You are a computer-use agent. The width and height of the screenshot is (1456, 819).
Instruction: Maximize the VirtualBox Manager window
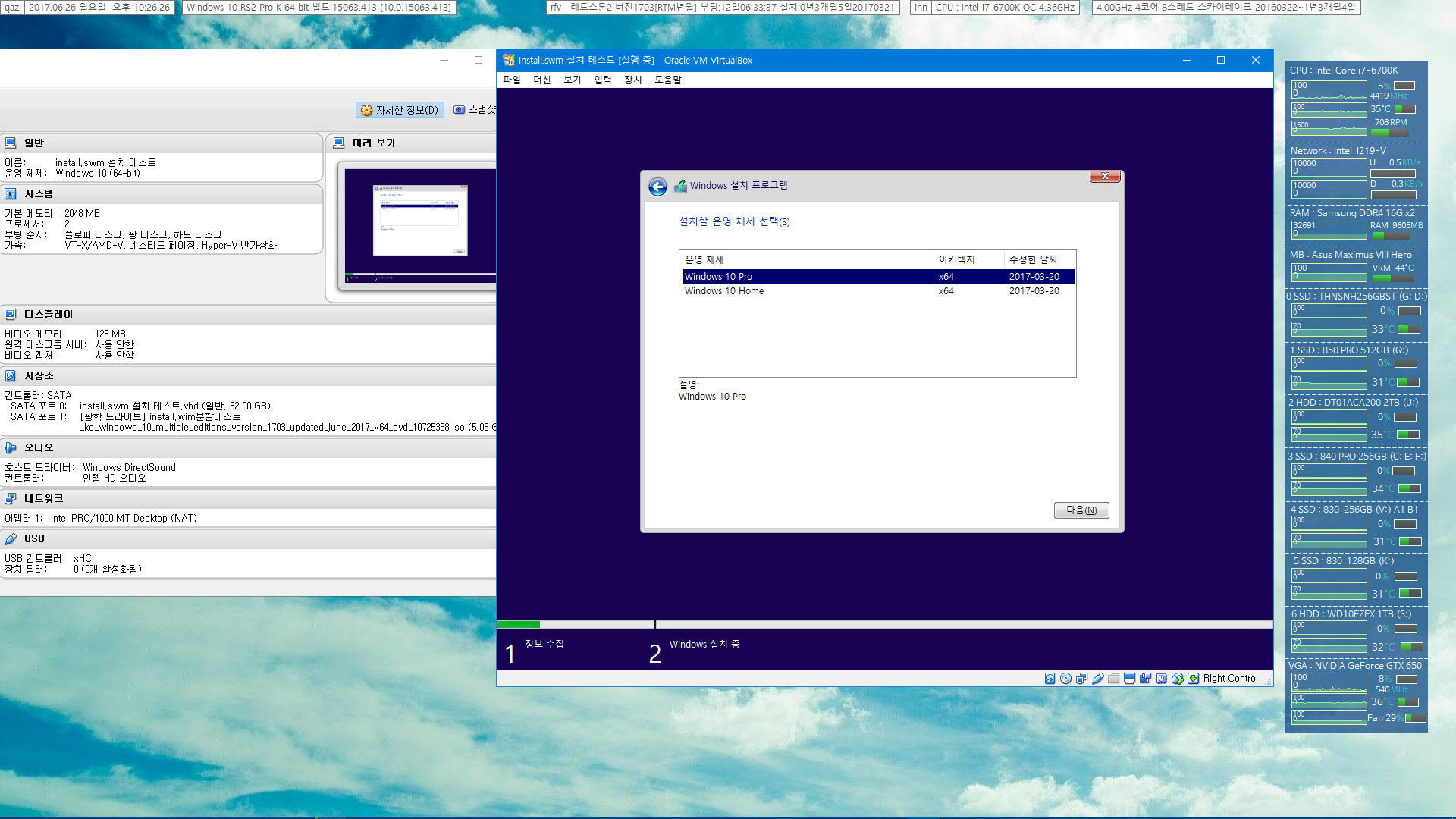[479, 60]
